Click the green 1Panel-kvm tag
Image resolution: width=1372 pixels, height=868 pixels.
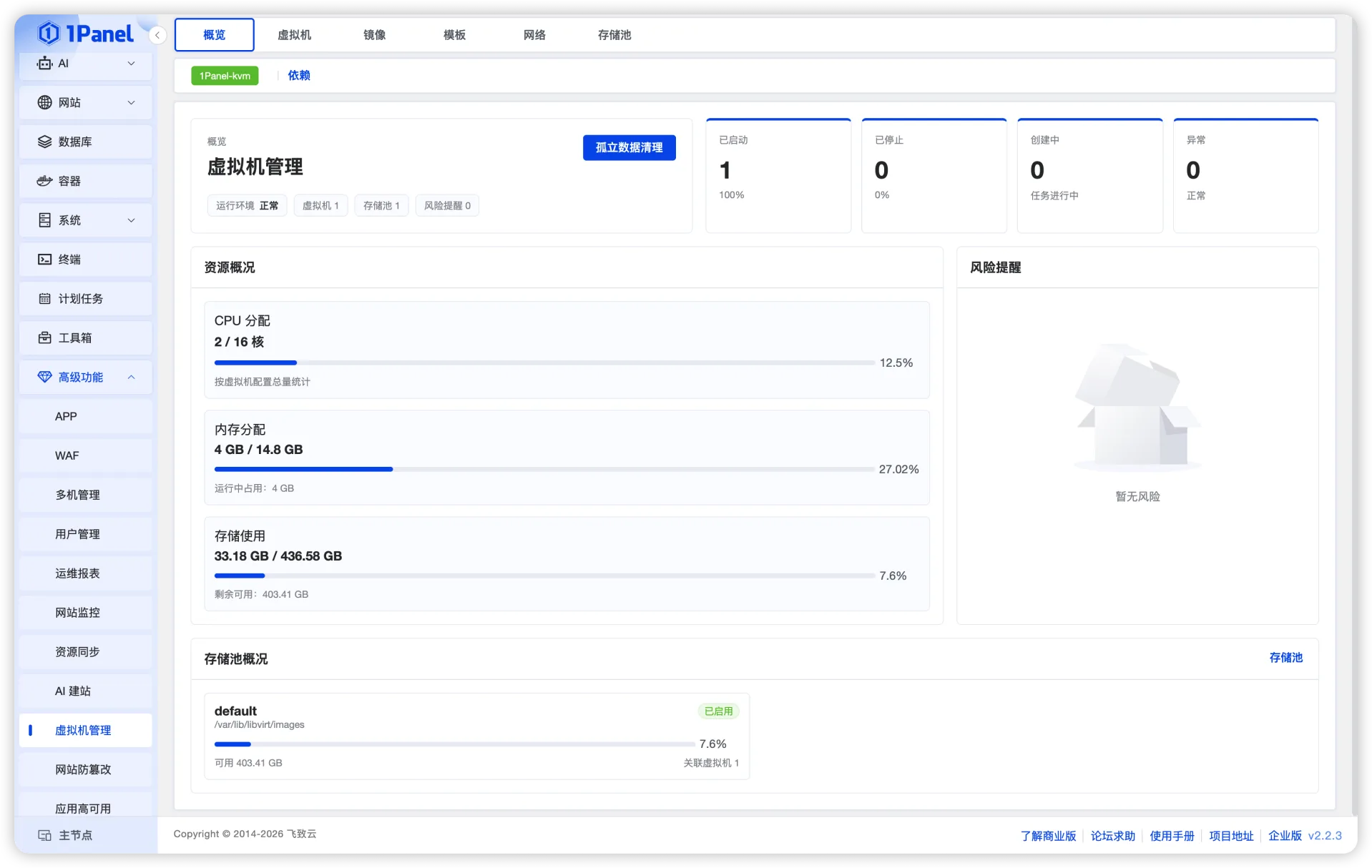tap(225, 76)
